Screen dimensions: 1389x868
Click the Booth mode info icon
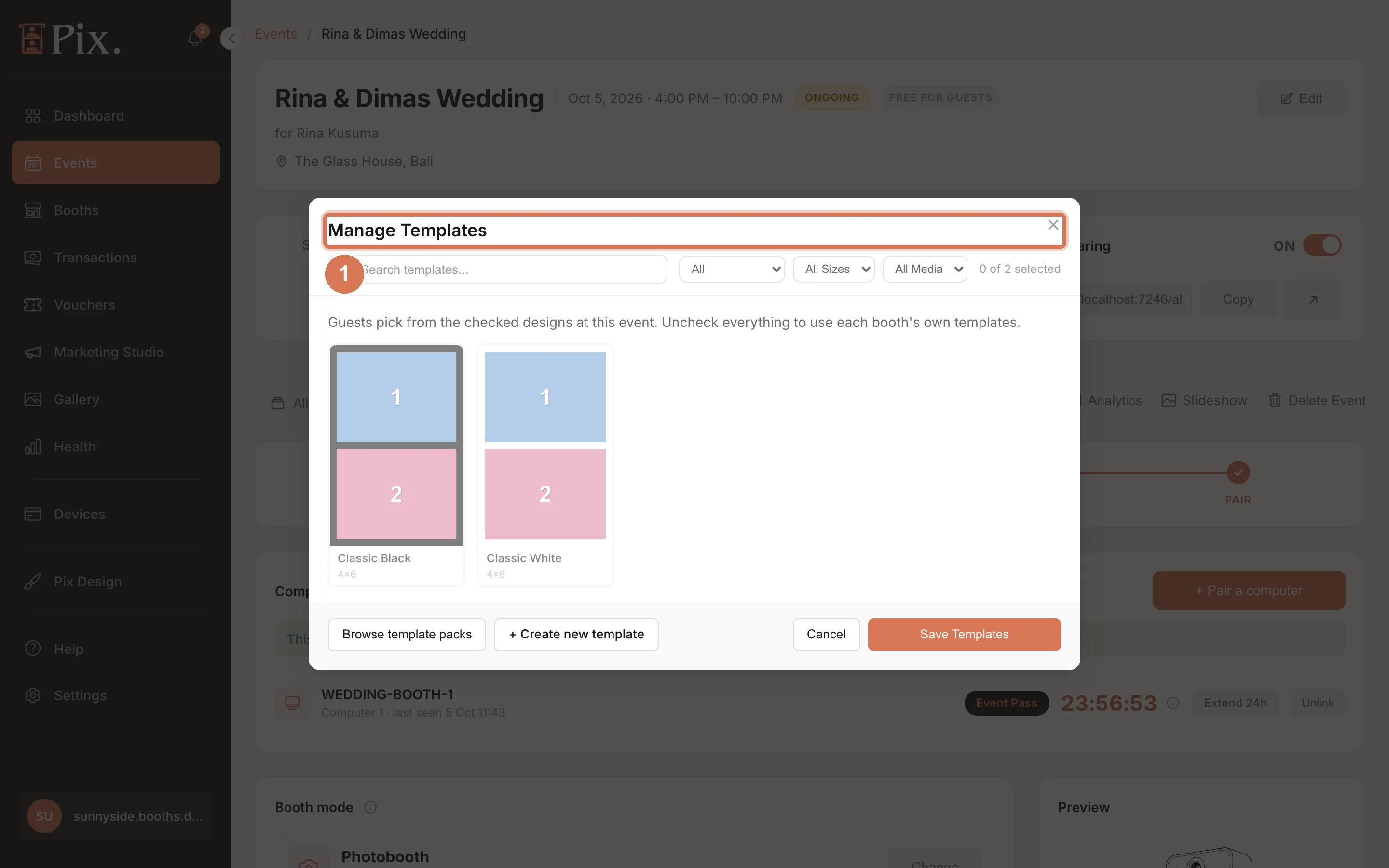pos(370,807)
